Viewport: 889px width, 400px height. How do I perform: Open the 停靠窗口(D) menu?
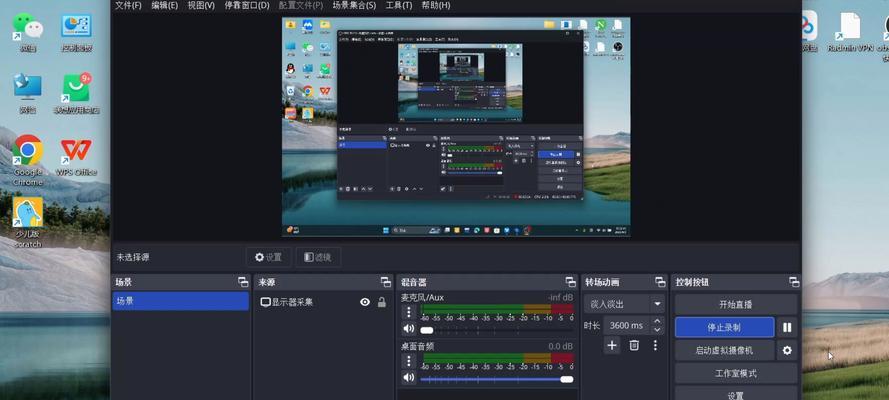click(247, 5)
